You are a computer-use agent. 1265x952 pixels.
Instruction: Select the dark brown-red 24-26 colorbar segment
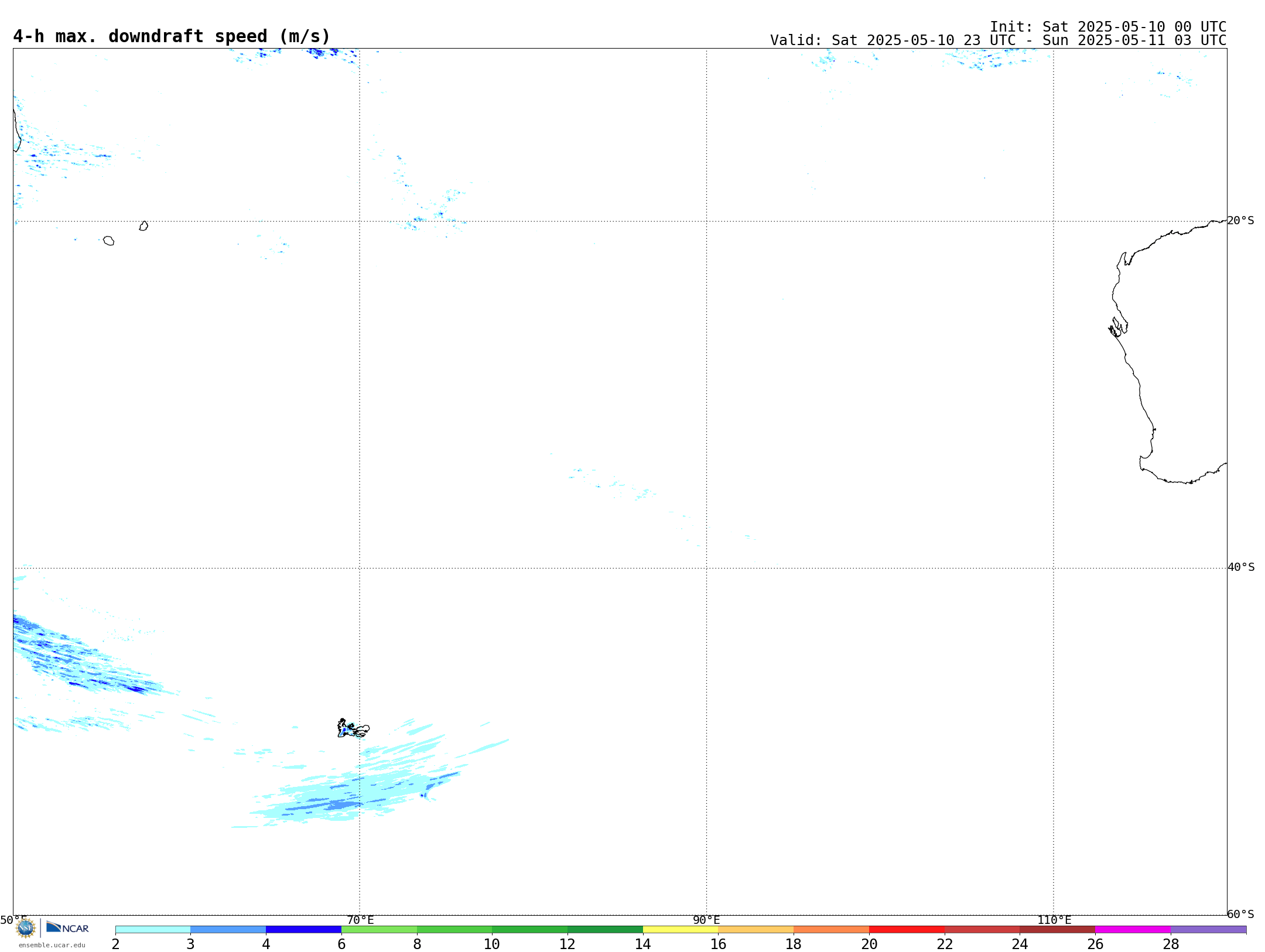click(x=1058, y=929)
